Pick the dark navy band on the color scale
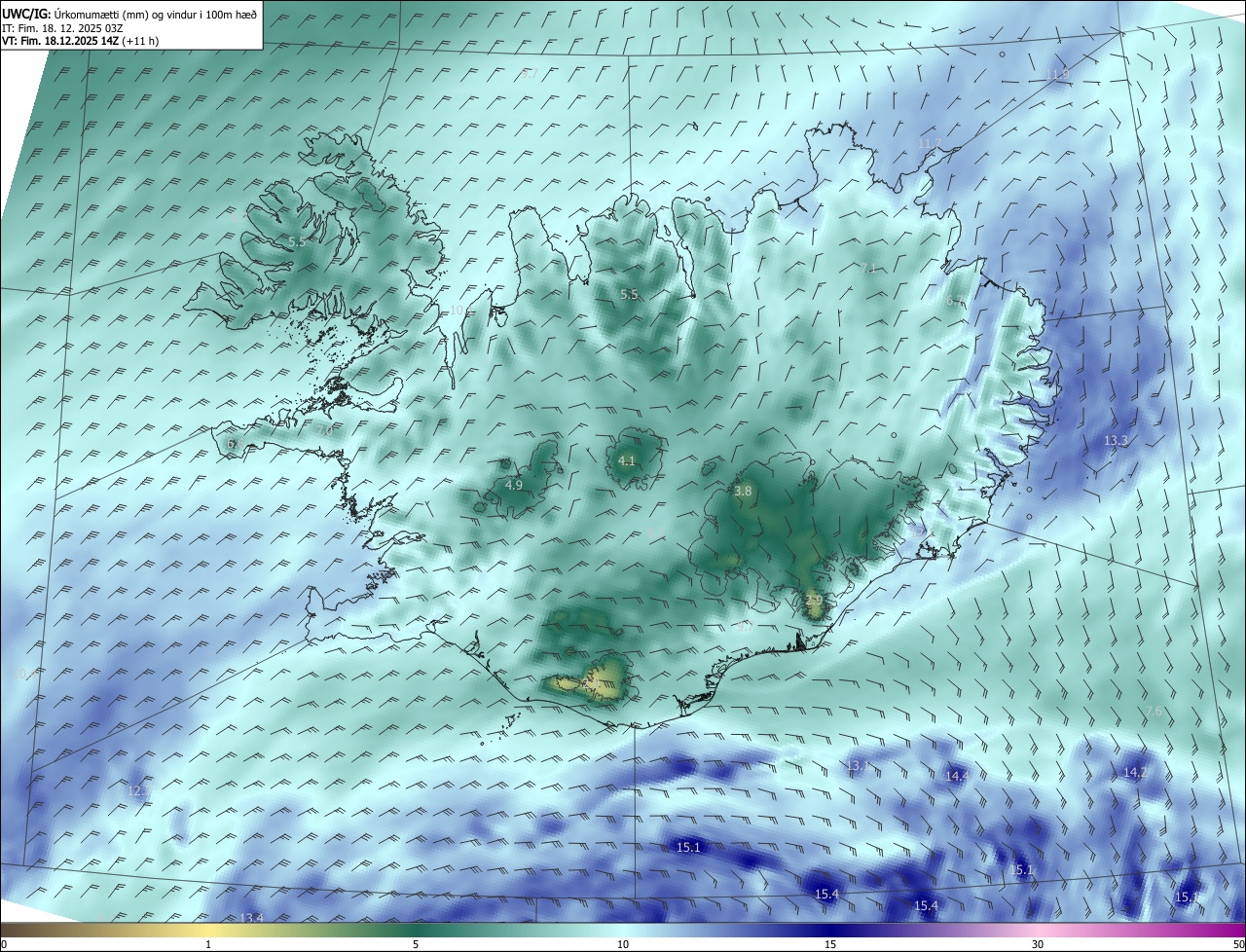 coord(830,930)
